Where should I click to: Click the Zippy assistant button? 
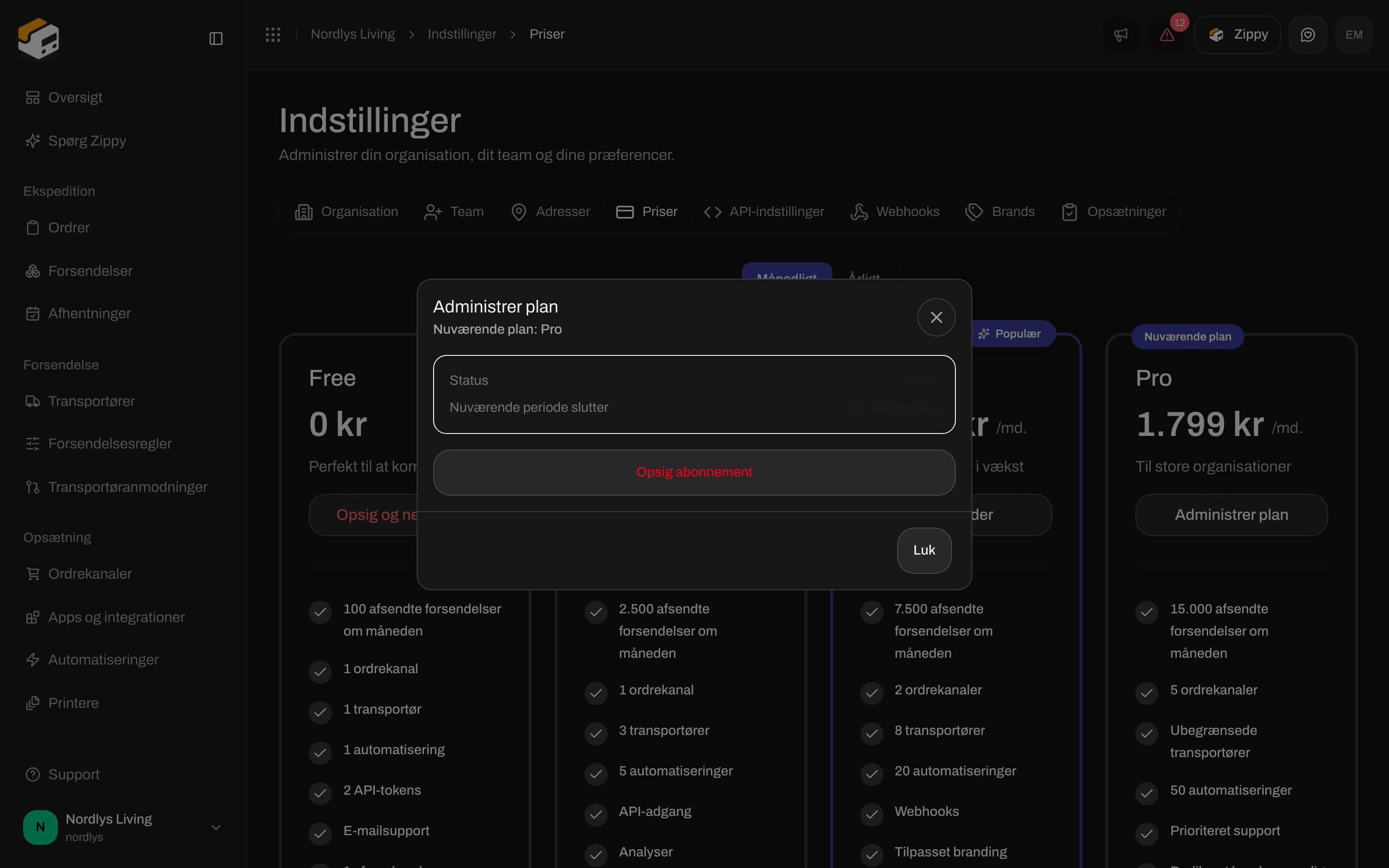[x=1237, y=34]
